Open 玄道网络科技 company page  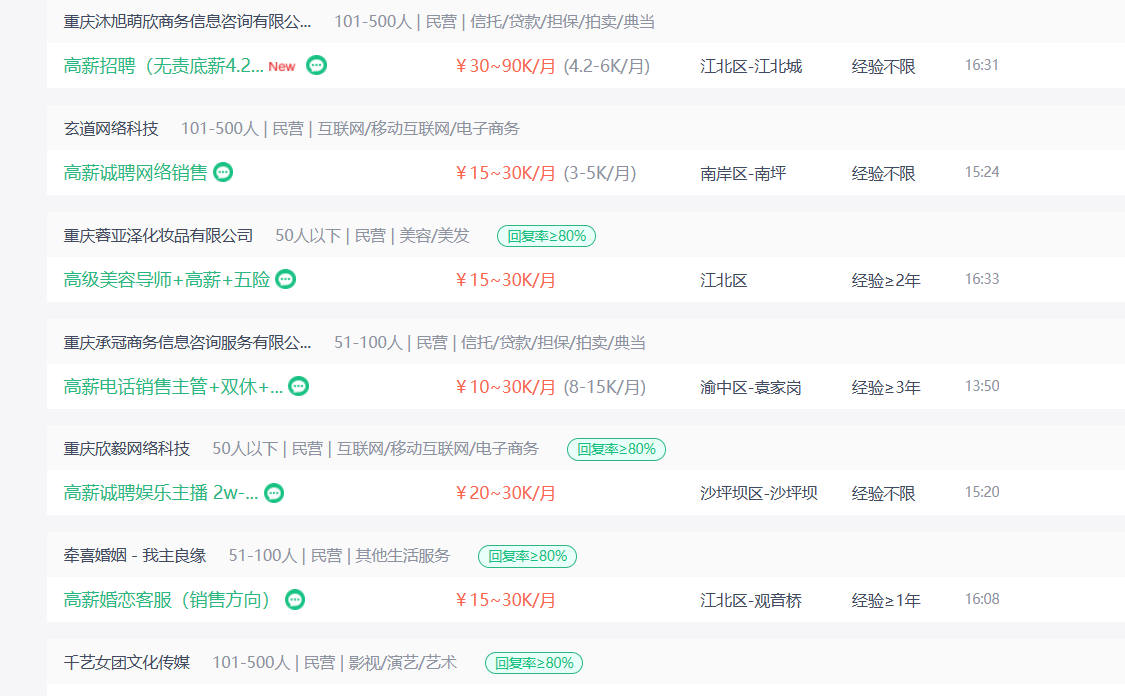pos(111,129)
